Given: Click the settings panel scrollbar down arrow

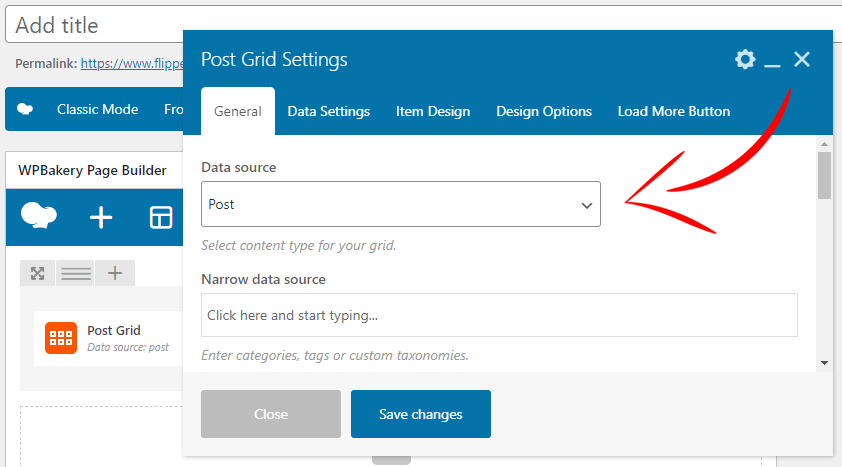Looking at the screenshot, I should point(824,363).
